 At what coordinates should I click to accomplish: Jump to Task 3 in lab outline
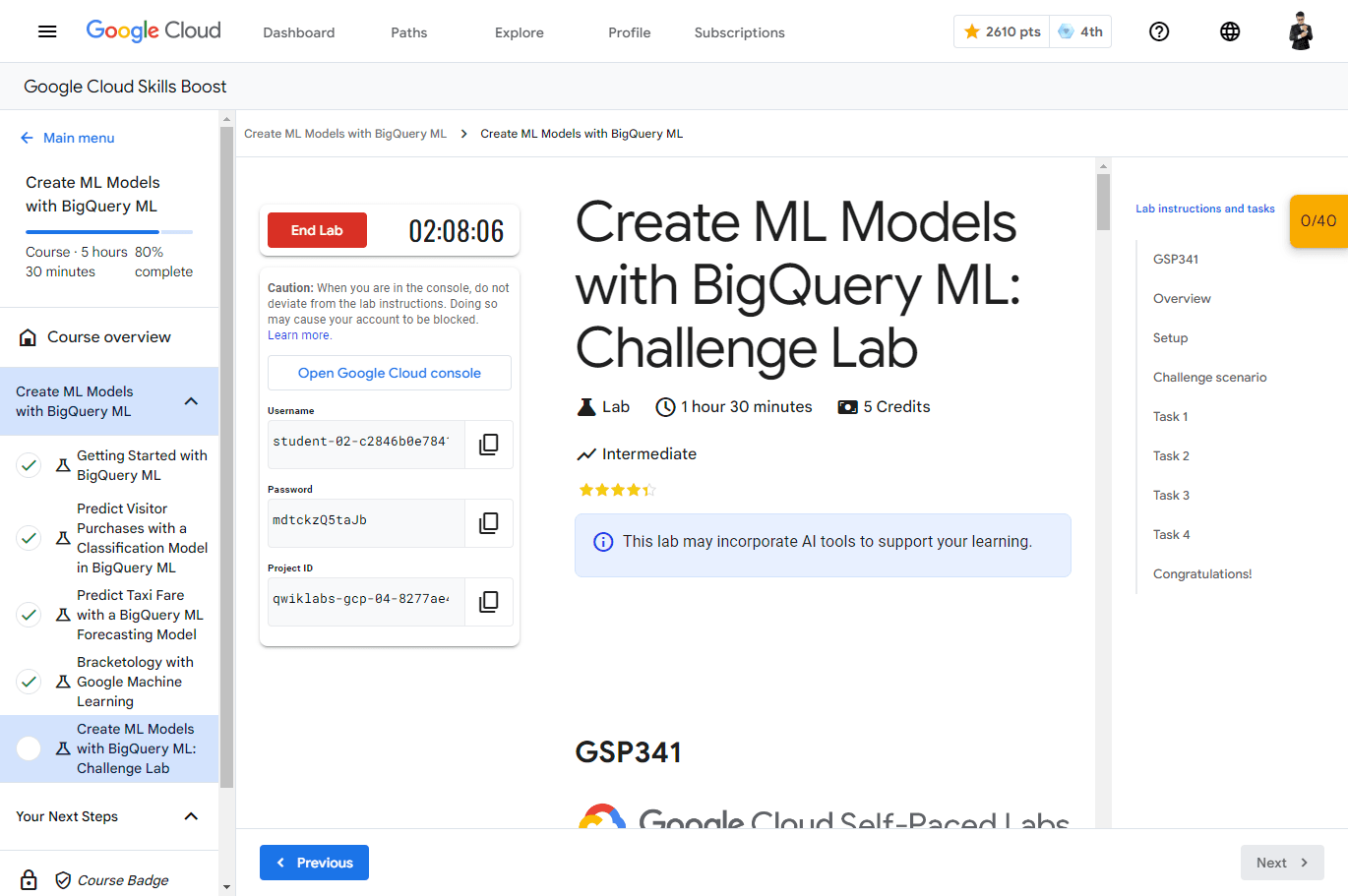click(1171, 495)
